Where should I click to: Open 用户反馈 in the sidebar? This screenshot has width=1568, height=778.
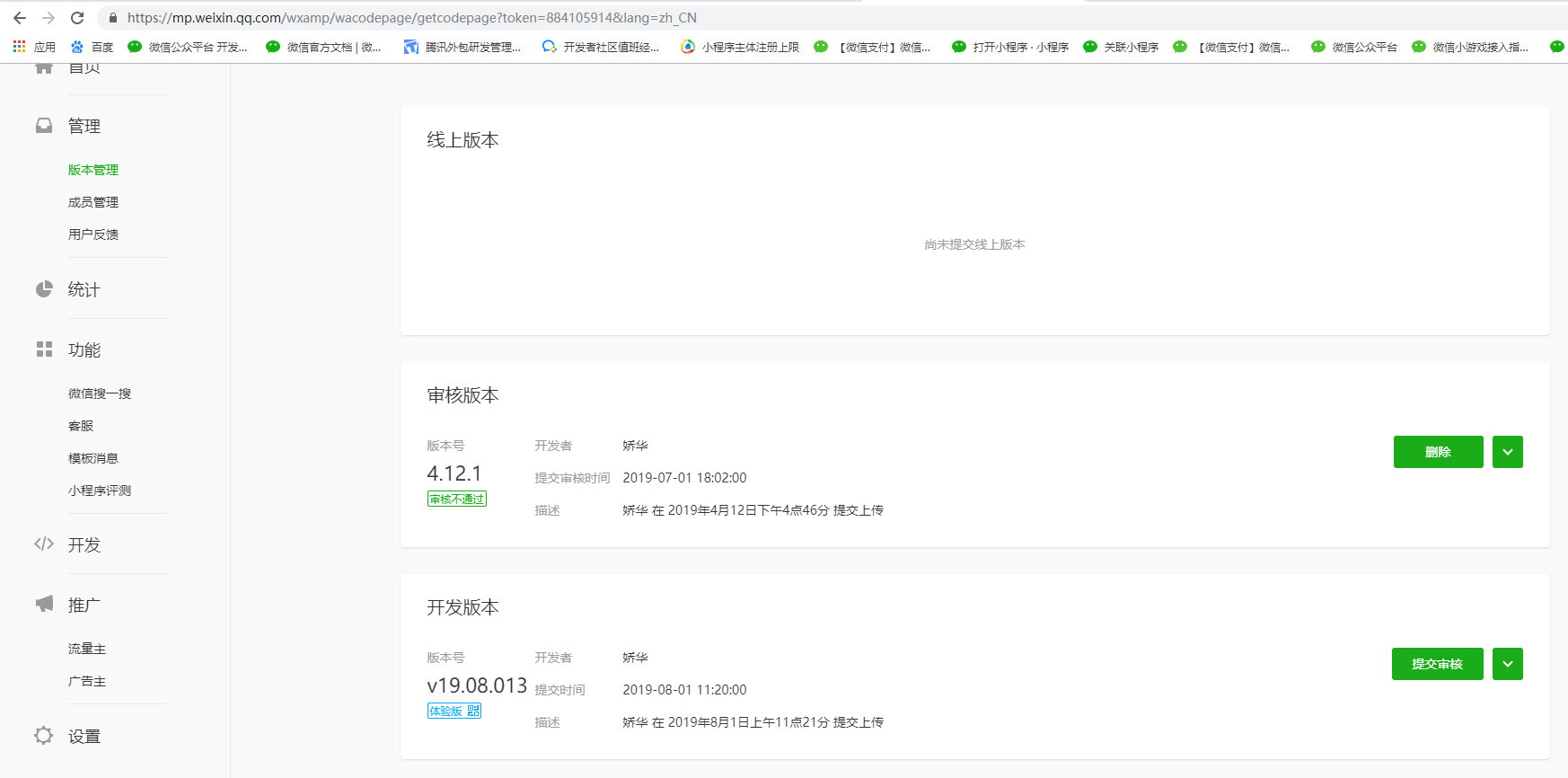(x=93, y=234)
